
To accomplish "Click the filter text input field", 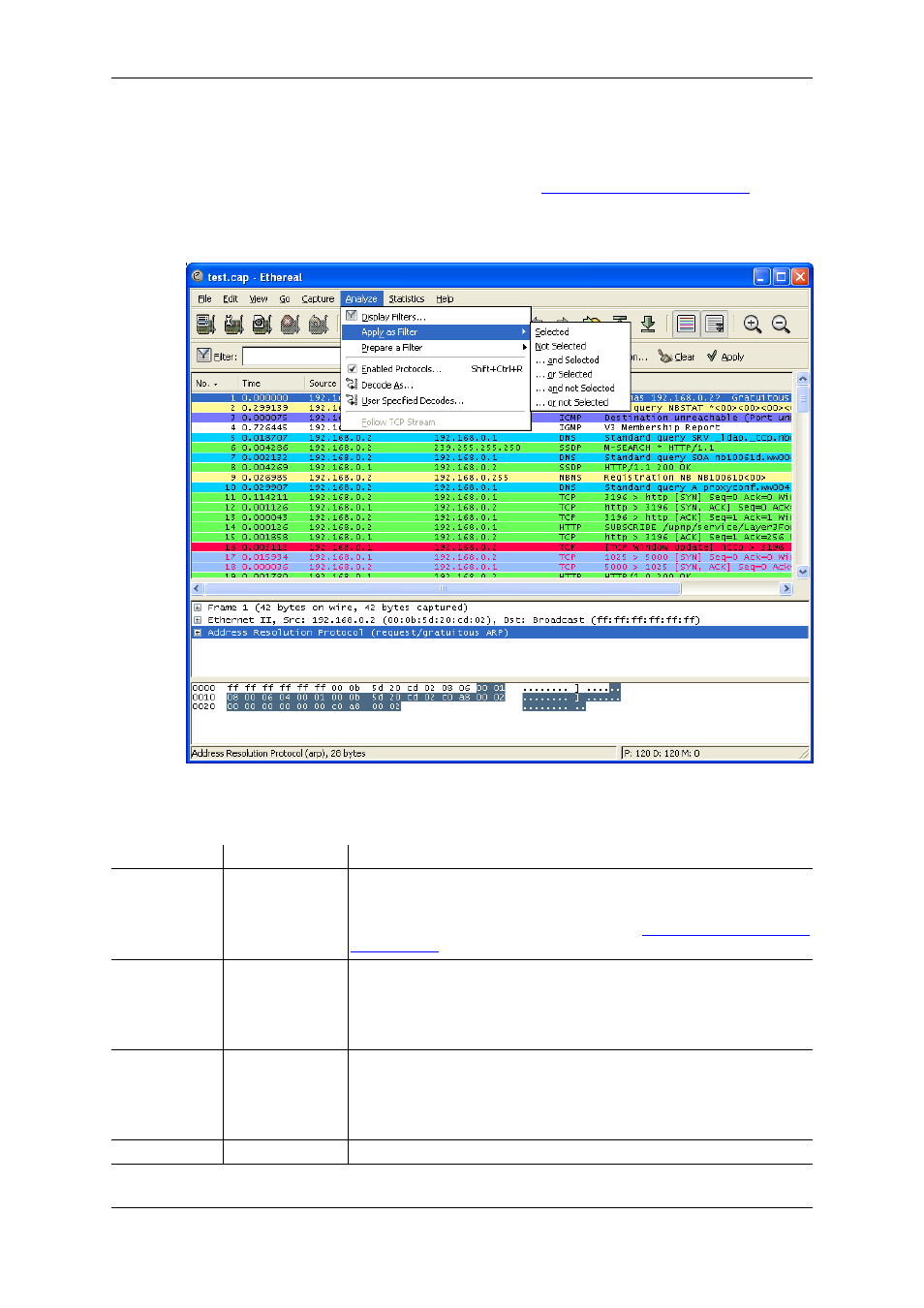I will 291,357.
